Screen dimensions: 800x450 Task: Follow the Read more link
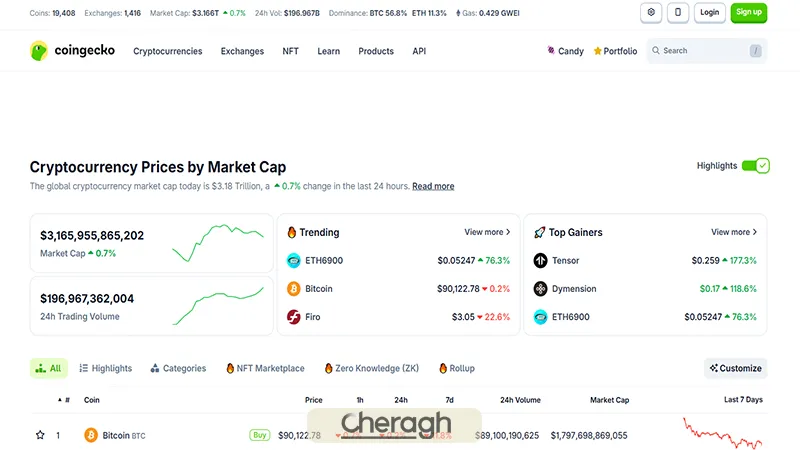tap(433, 186)
